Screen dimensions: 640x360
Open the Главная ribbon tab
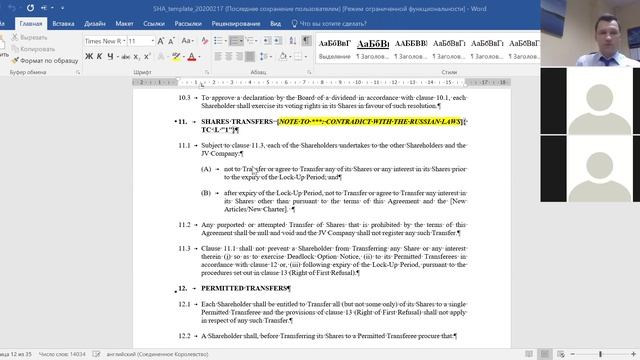(31, 24)
